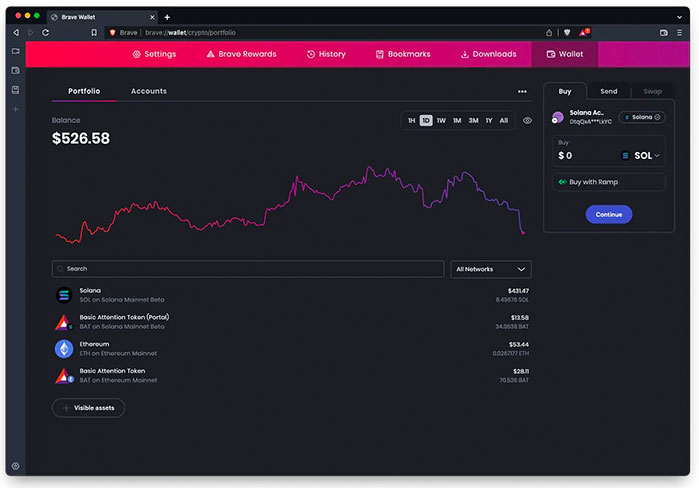
Task: Set chart range to All
Action: pos(504,120)
